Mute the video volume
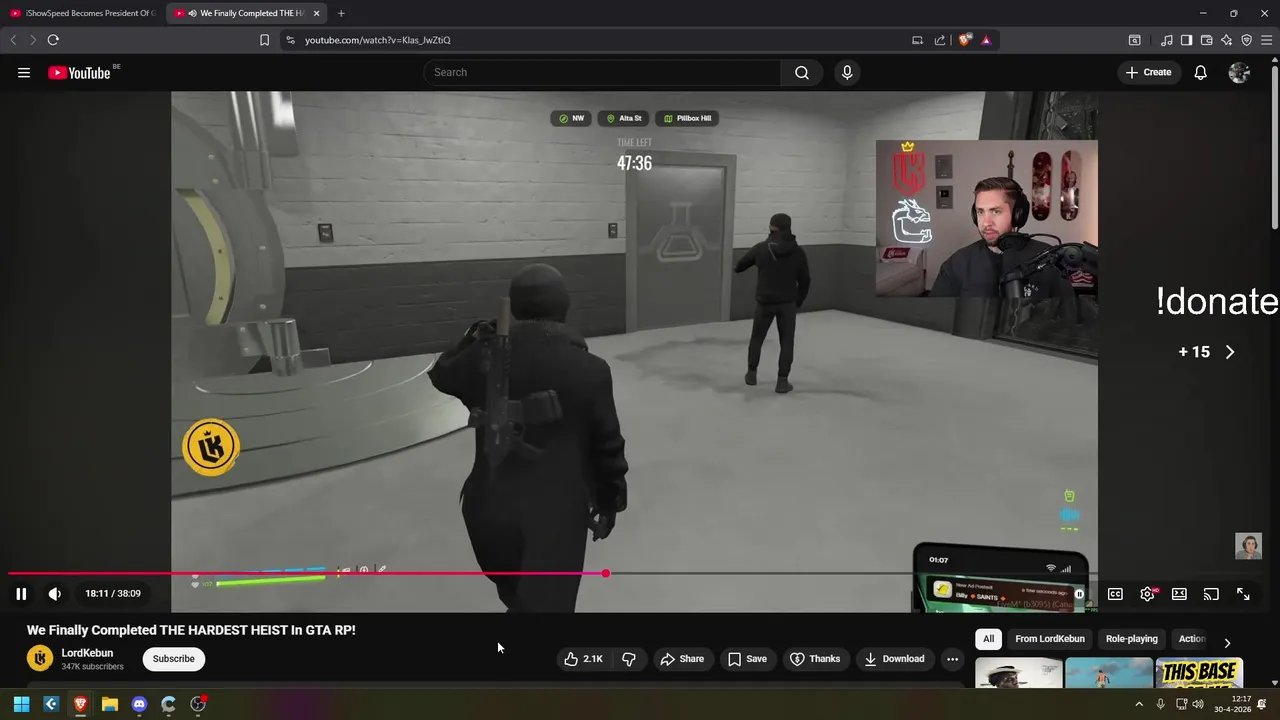Image resolution: width=1280 pixels, height=720 pixels. pos(55,594)
